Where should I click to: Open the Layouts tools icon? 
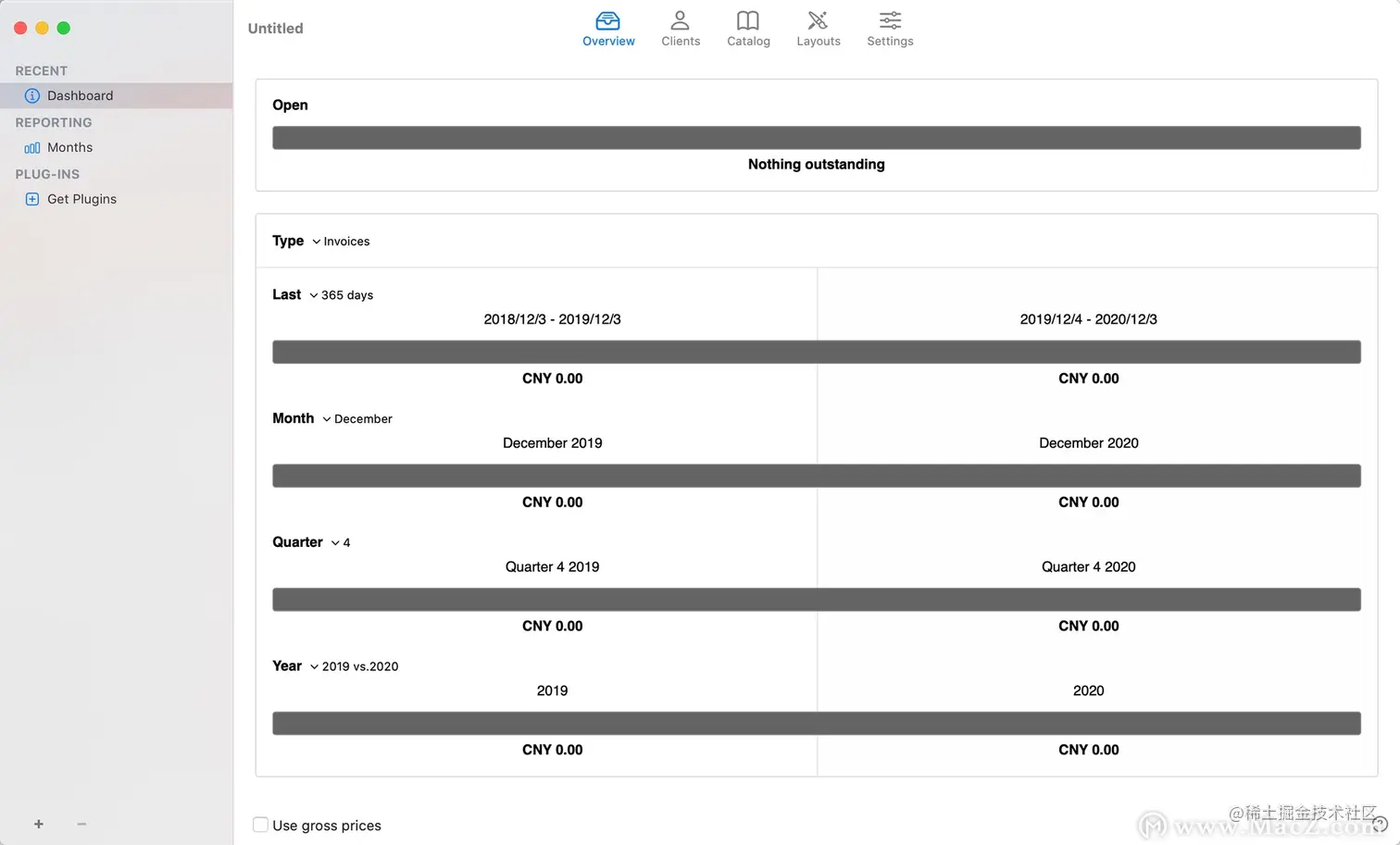coord(819,20)
